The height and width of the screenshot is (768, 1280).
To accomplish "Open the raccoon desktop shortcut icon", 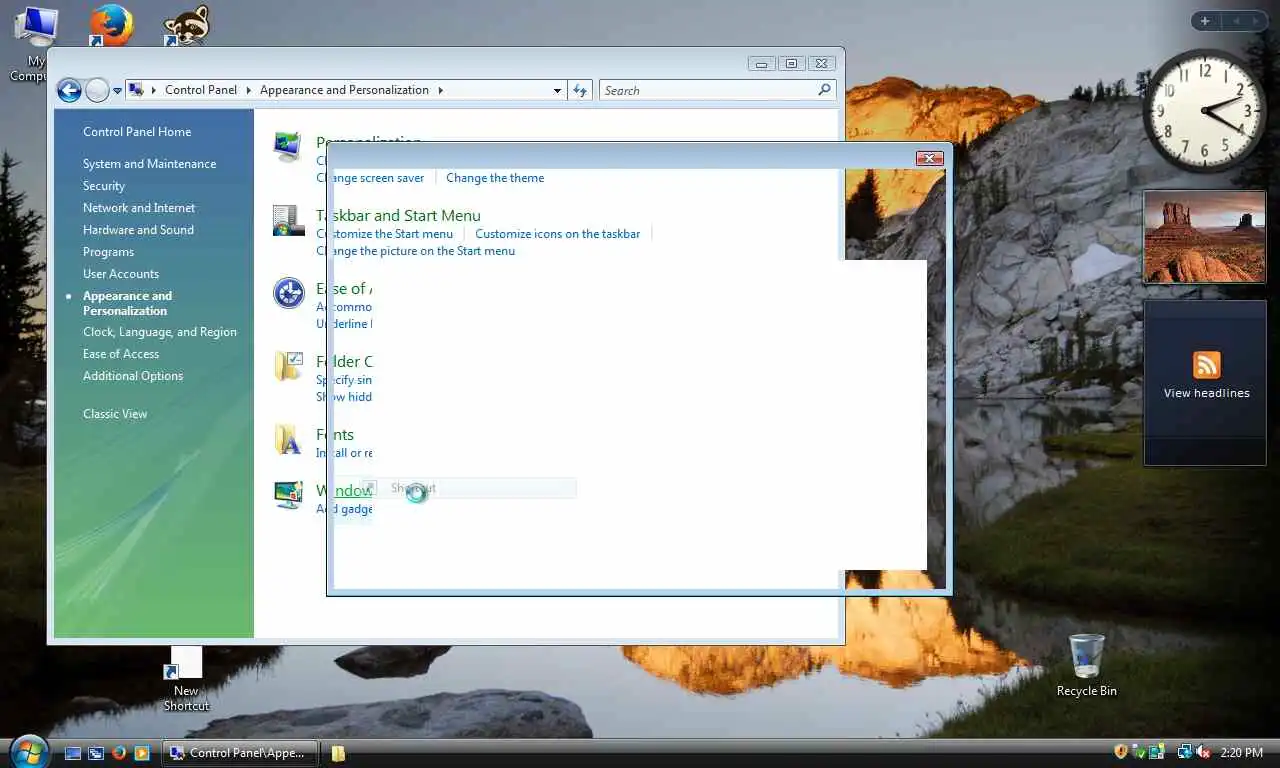I will 187,25.
